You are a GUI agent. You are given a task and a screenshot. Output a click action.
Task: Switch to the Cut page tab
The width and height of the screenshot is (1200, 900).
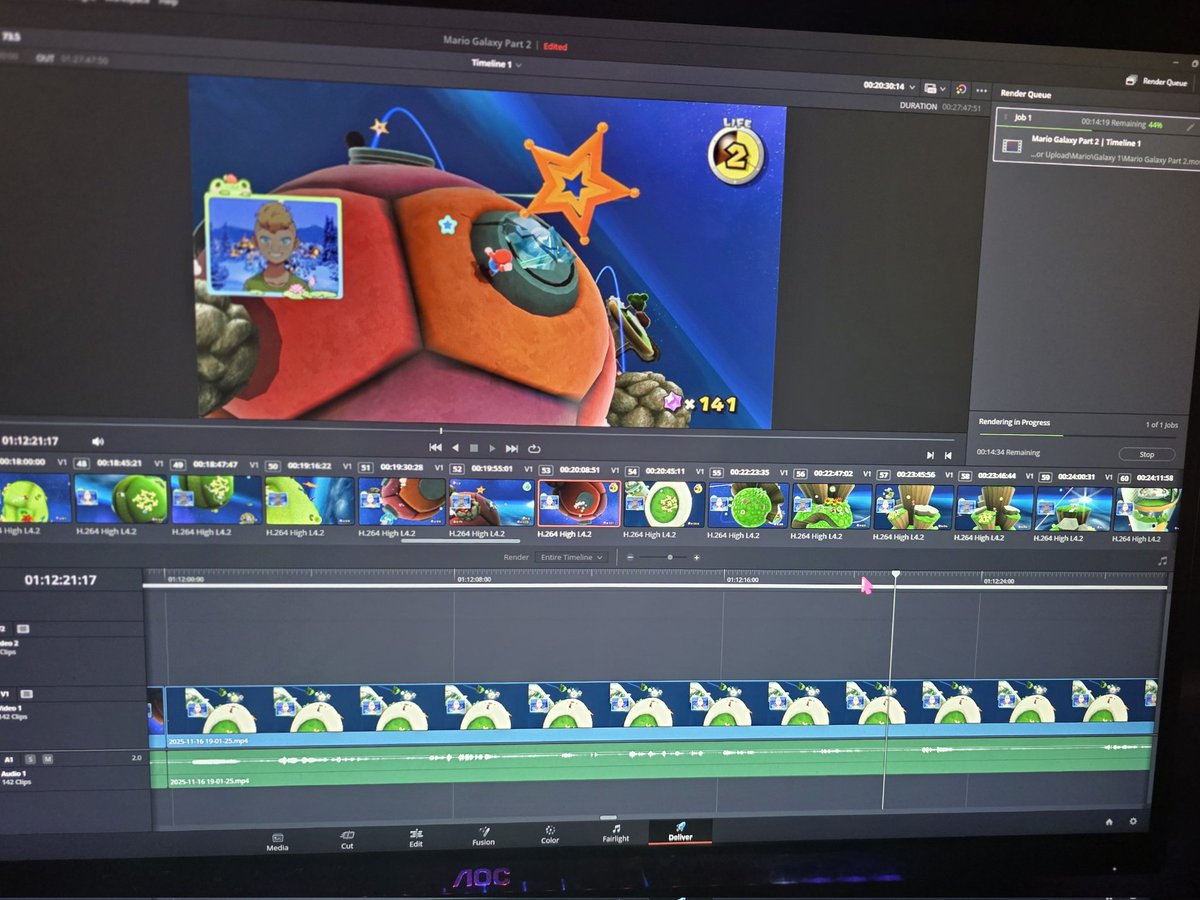[x=347, y=840]
